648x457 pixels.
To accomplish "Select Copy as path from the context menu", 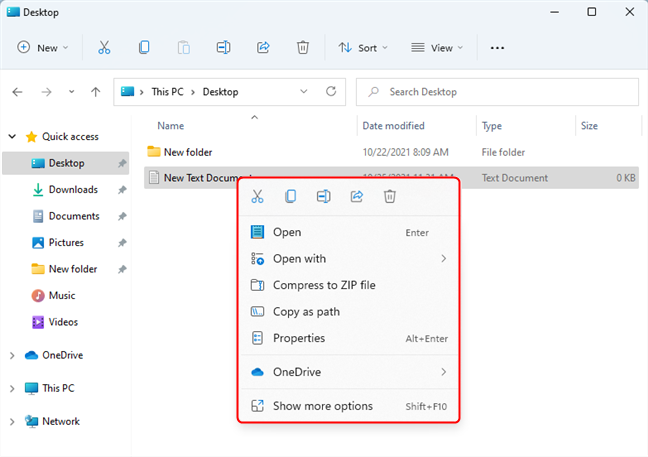I will point(306,312).
